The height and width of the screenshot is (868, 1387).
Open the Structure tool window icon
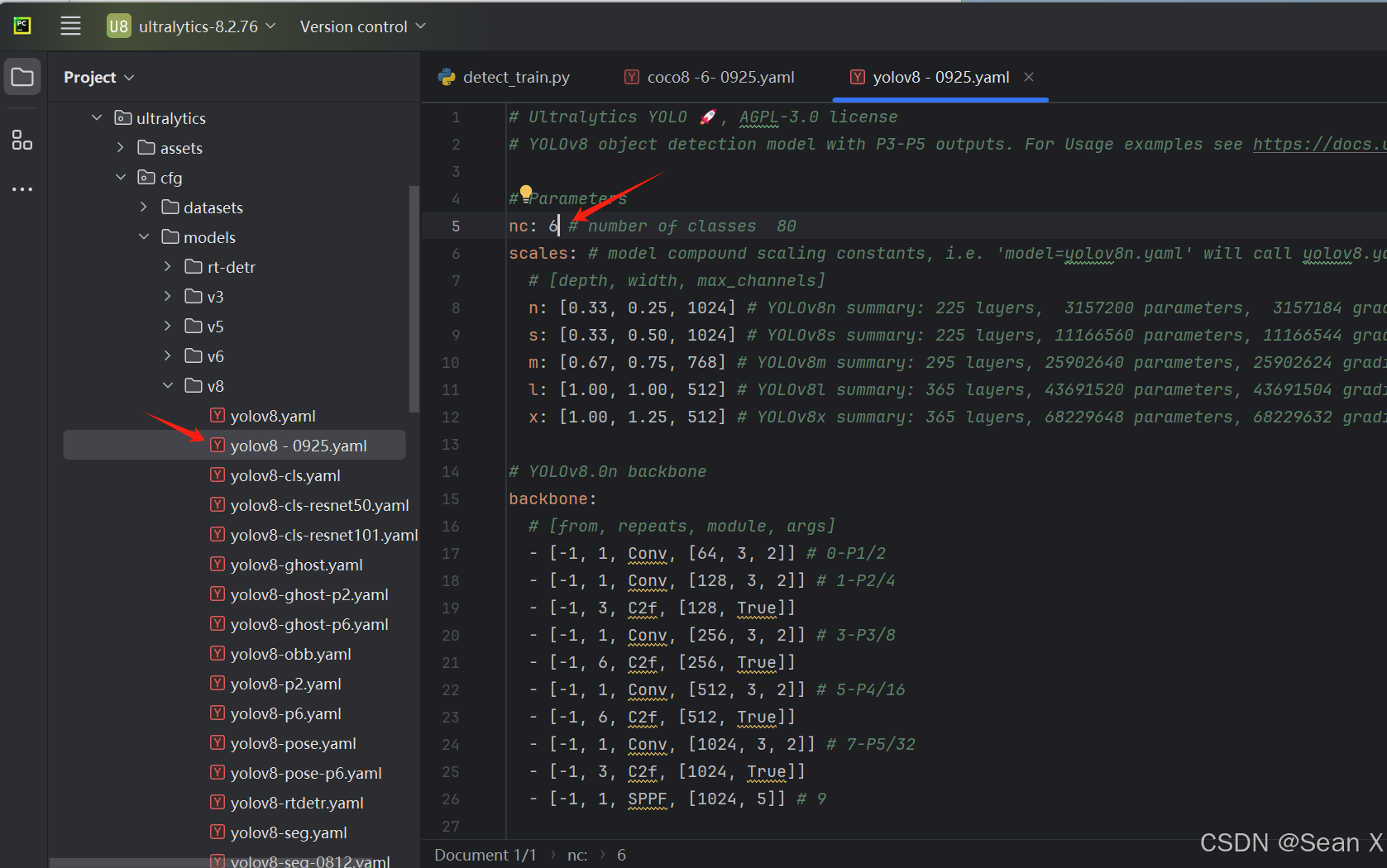click(x=22, y=140)
